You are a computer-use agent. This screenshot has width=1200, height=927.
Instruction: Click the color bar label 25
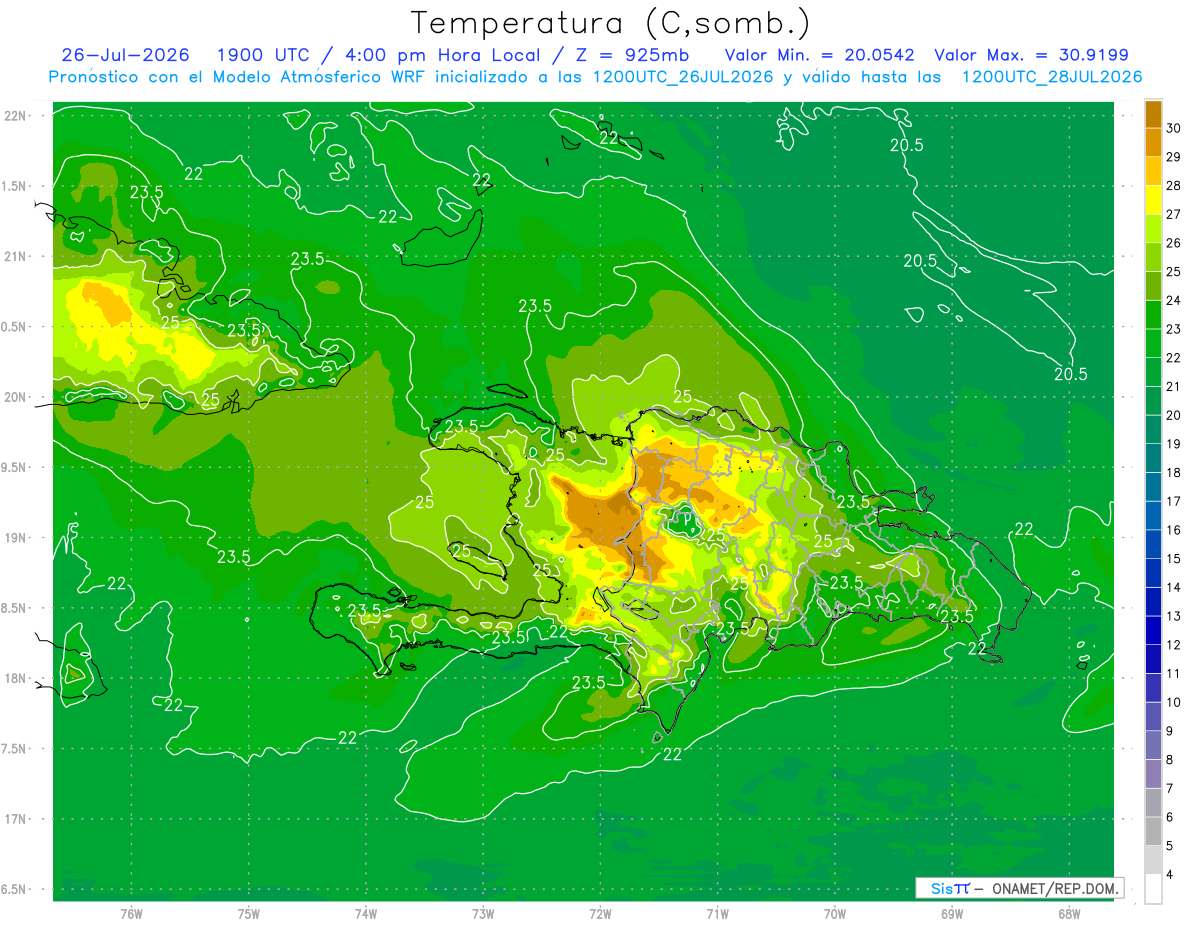(x=1174, y=272)
